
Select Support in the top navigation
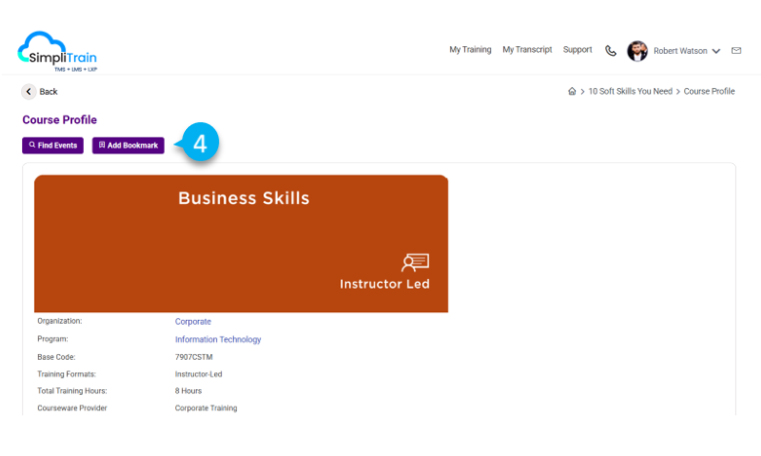coord(577,50)
